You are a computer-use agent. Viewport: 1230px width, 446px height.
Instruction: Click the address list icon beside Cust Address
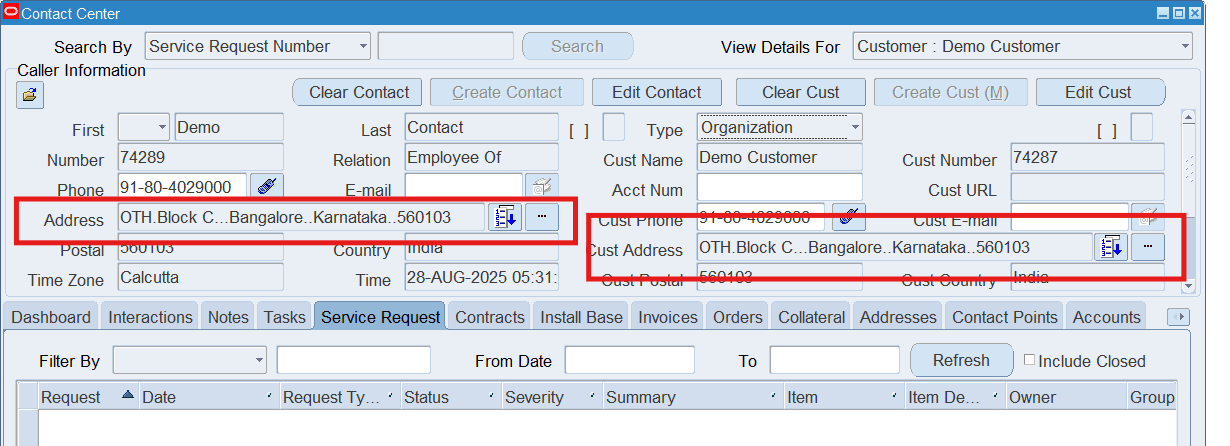point(1110,247)
